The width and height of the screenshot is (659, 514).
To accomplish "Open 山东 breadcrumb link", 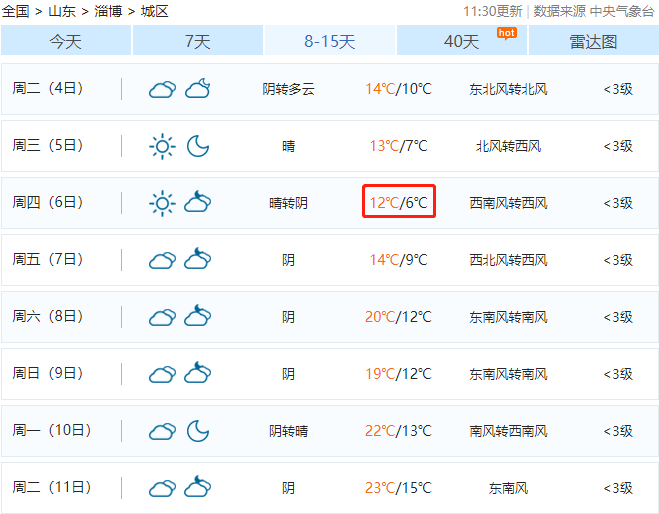I will click(62, 11).
